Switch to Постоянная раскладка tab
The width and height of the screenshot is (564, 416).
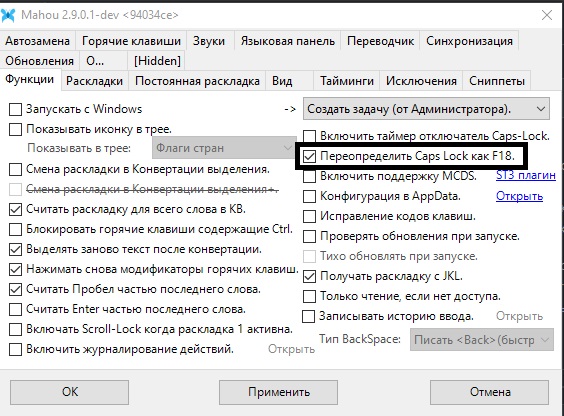click(197, 81)
